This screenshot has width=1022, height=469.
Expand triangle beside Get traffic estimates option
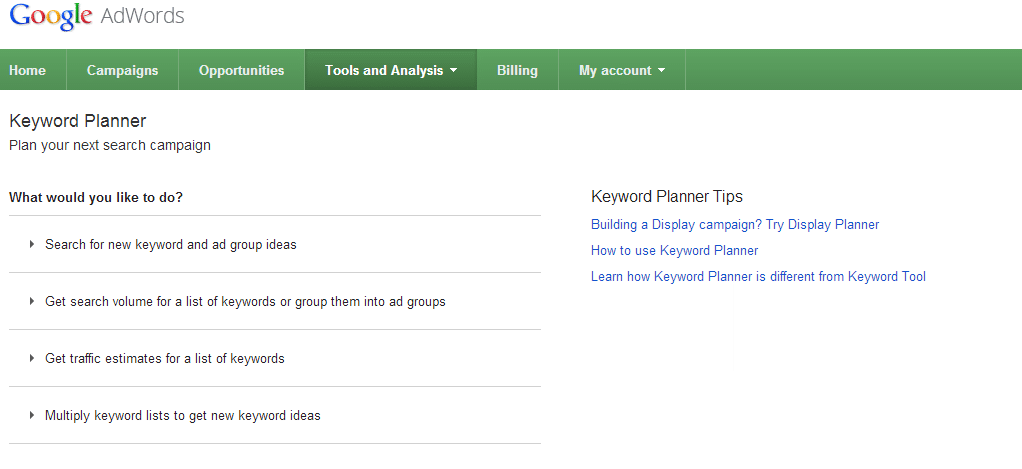pyautogui.click(x=31, y=358)
